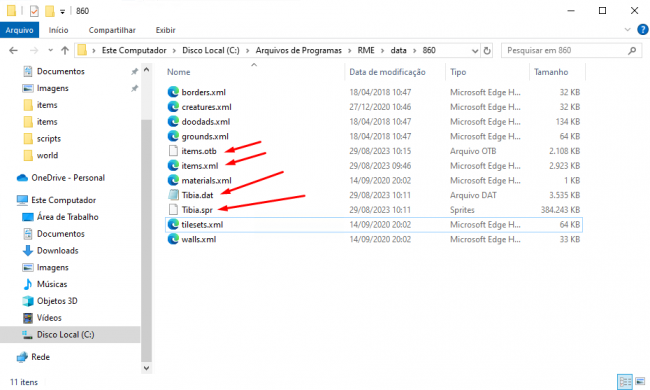This screenshot has height=390, width=650.
Task: Open Área de Trabalho in sidebar
Action: [60, 217]
